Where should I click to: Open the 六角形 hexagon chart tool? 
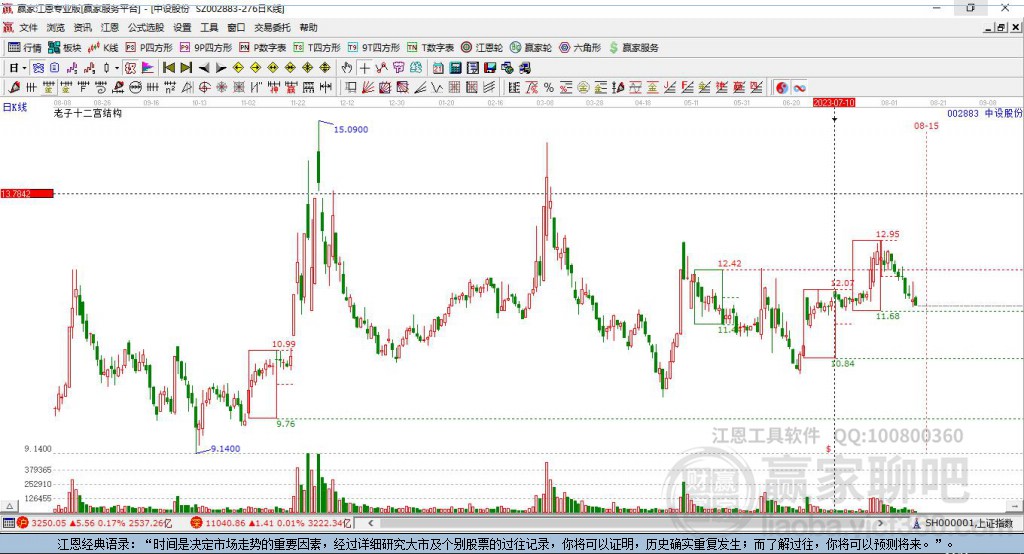coord(581,48)
